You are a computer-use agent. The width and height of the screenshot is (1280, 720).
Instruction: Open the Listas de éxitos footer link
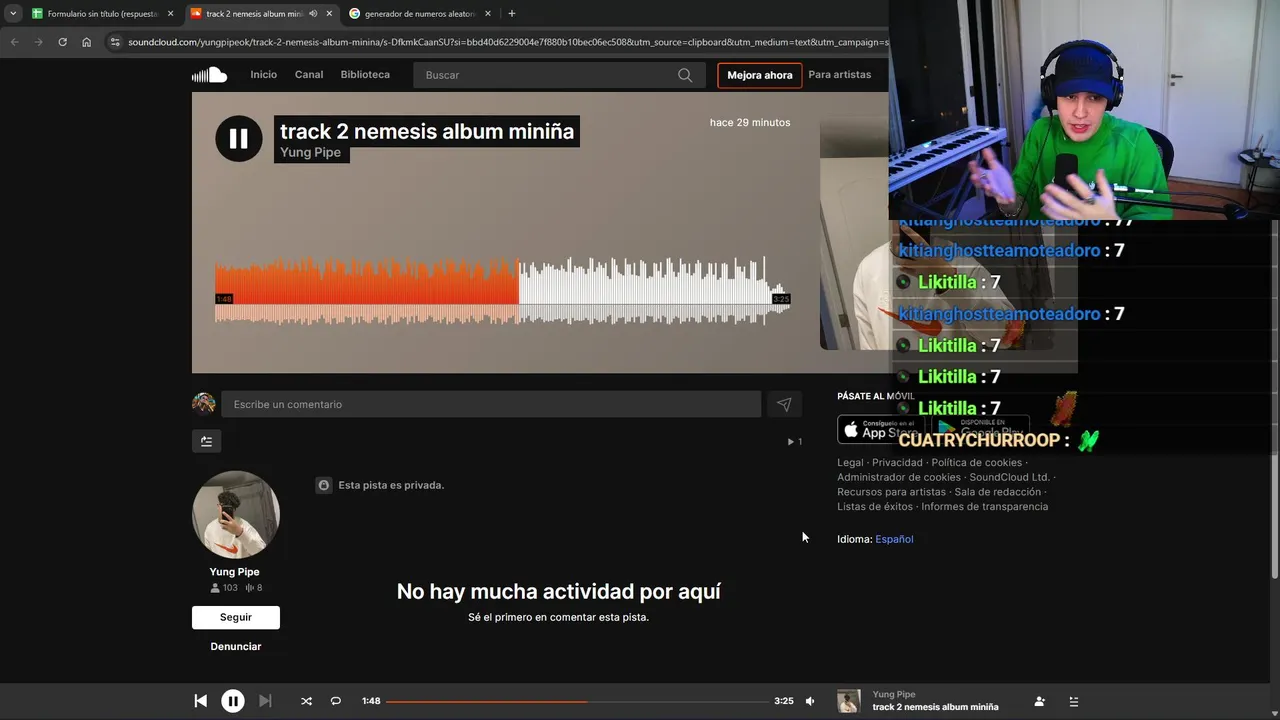[x=875, y=507]
